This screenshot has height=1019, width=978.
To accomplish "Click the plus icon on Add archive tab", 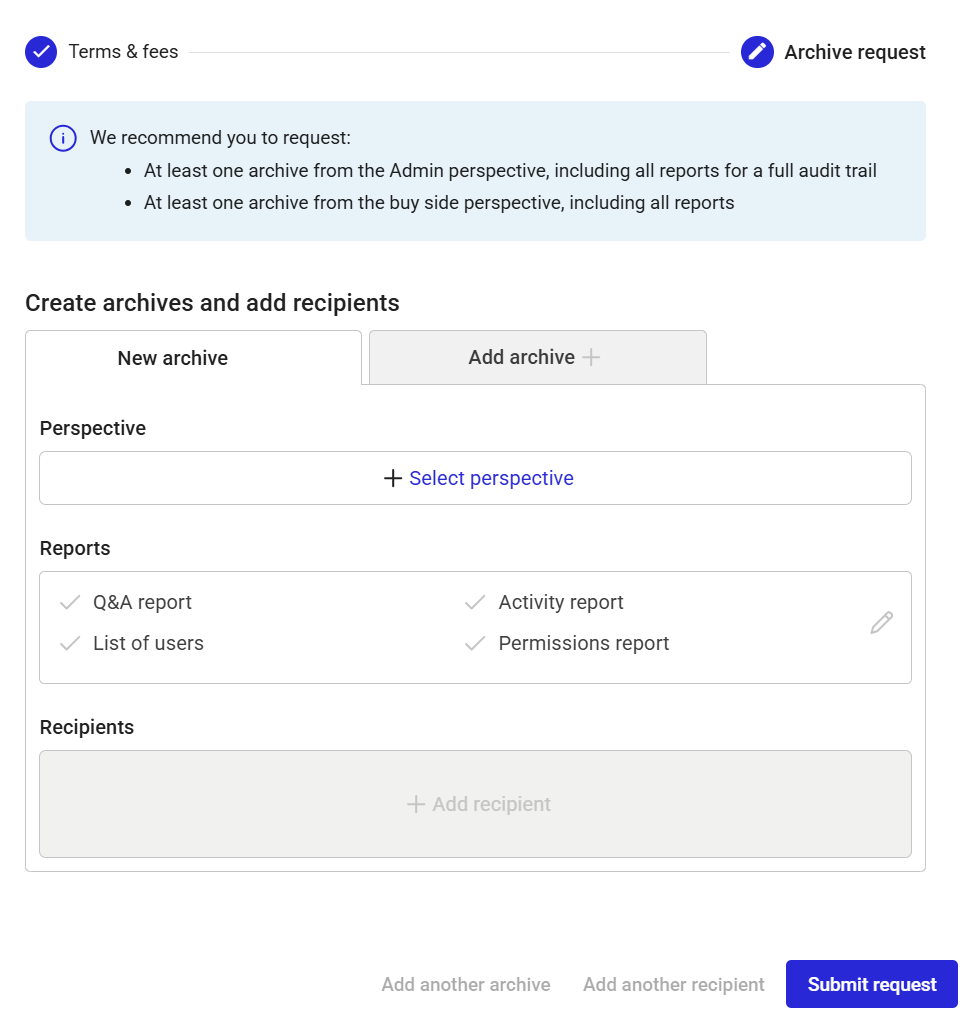I will [591, 357].
